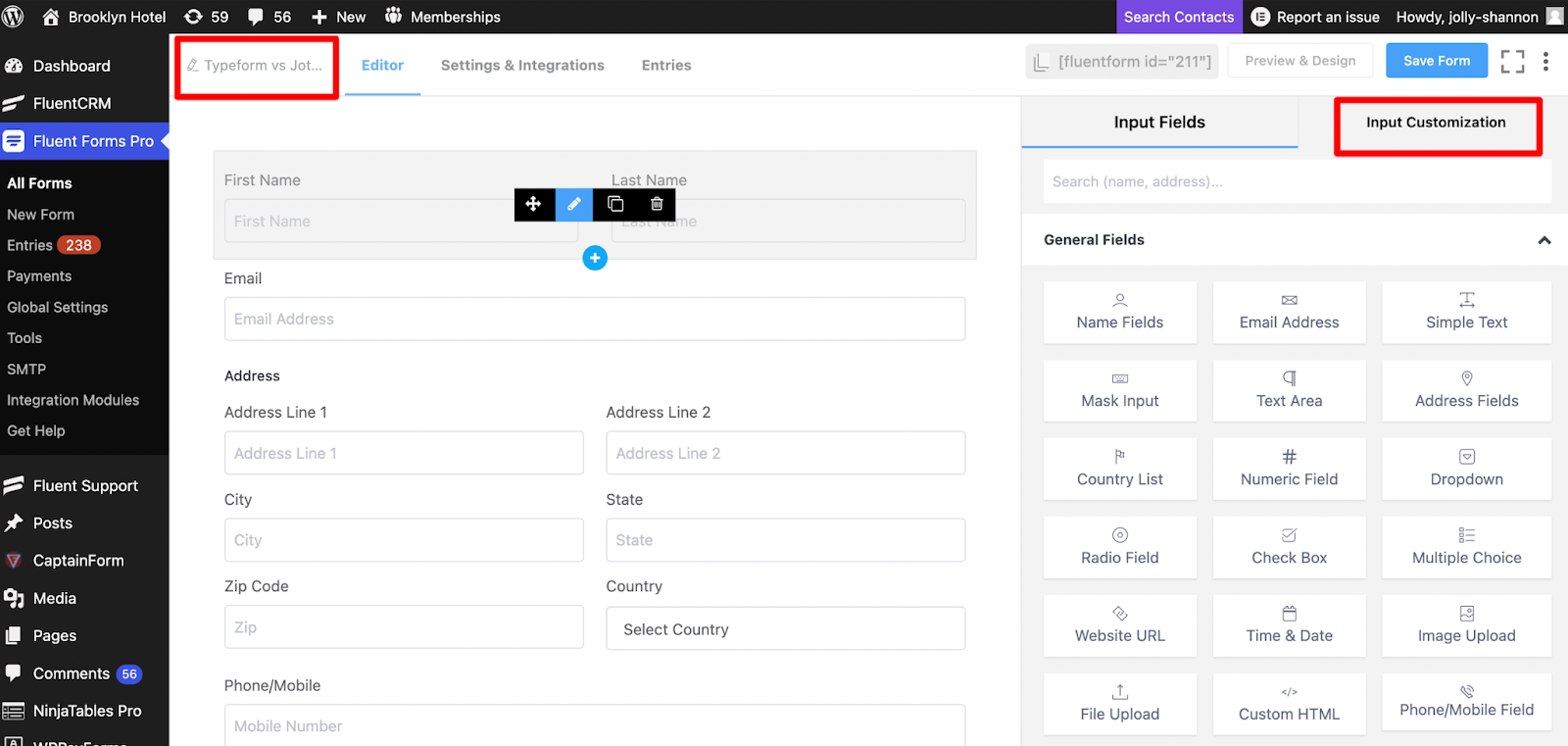Viewport: 1568px width, 746px height.
Task: Duplicate the name field
Action: [x=615, y=204]
